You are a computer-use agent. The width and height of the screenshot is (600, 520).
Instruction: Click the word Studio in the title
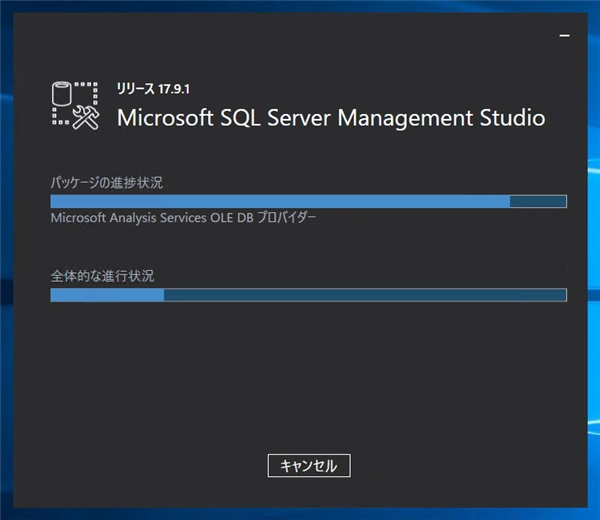(x=508, y=117)
